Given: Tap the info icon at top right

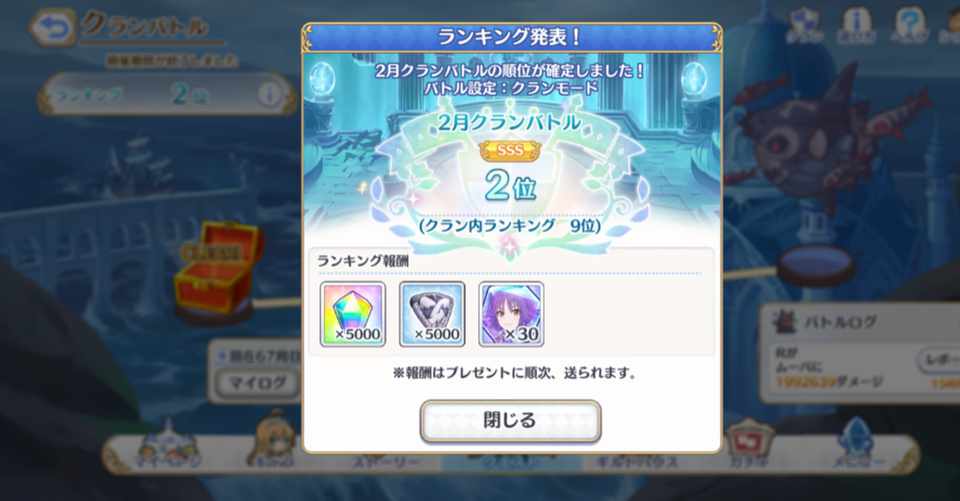Looking at the screenshot, I should pos(856,26).
